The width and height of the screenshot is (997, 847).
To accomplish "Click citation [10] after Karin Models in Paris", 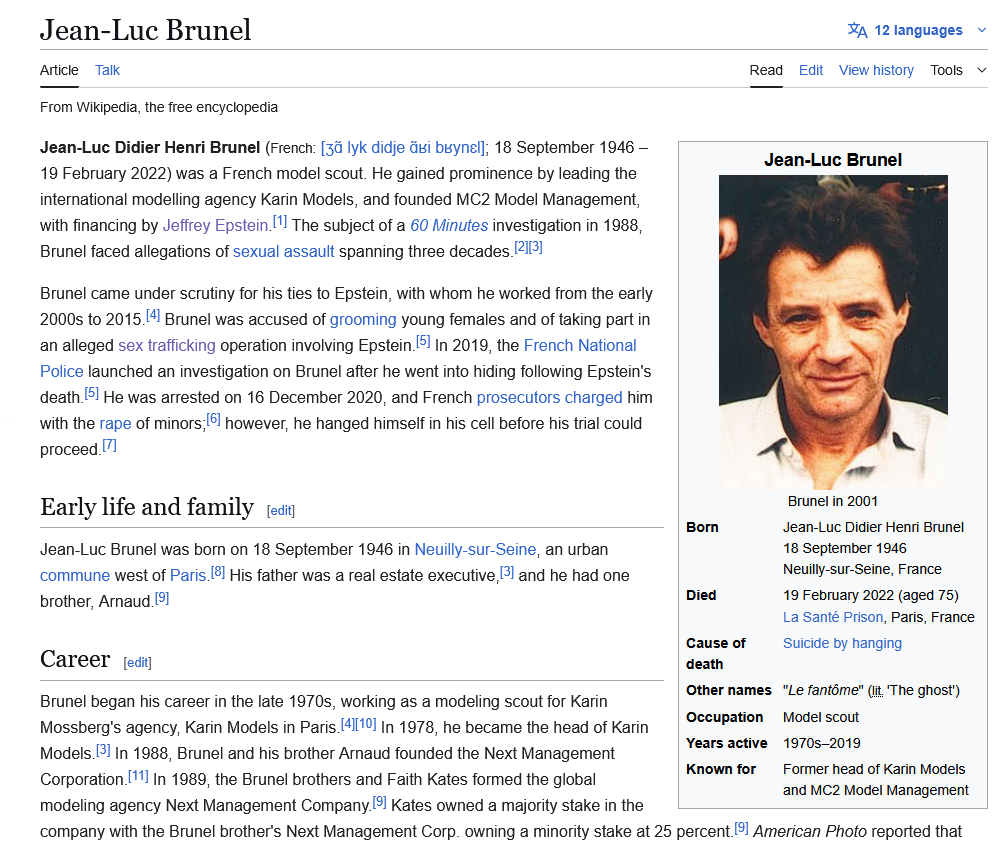I will coord(366,724).
